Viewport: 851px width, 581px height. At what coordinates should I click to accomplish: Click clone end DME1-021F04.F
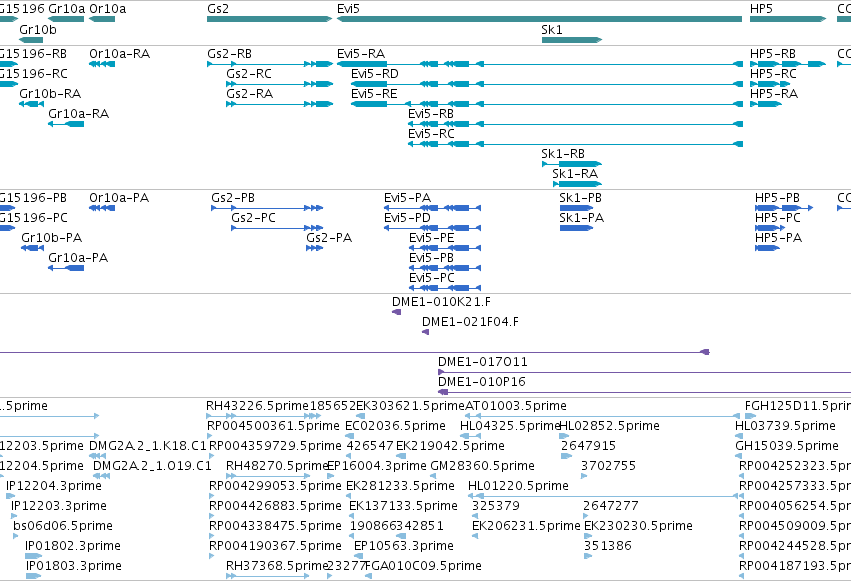pyautogui.click(x=426, y=332)
